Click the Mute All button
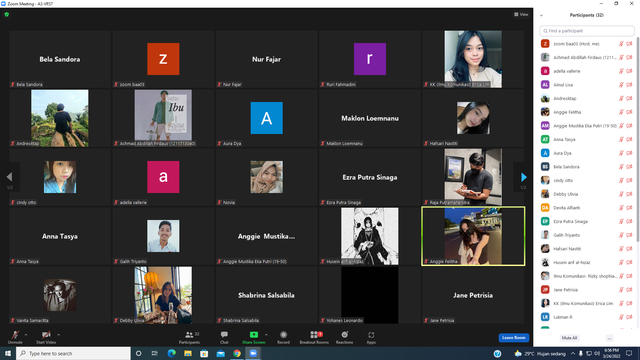The height and width of the screenshot is (360, 640). pyautogui.click(x=569, y=338)
